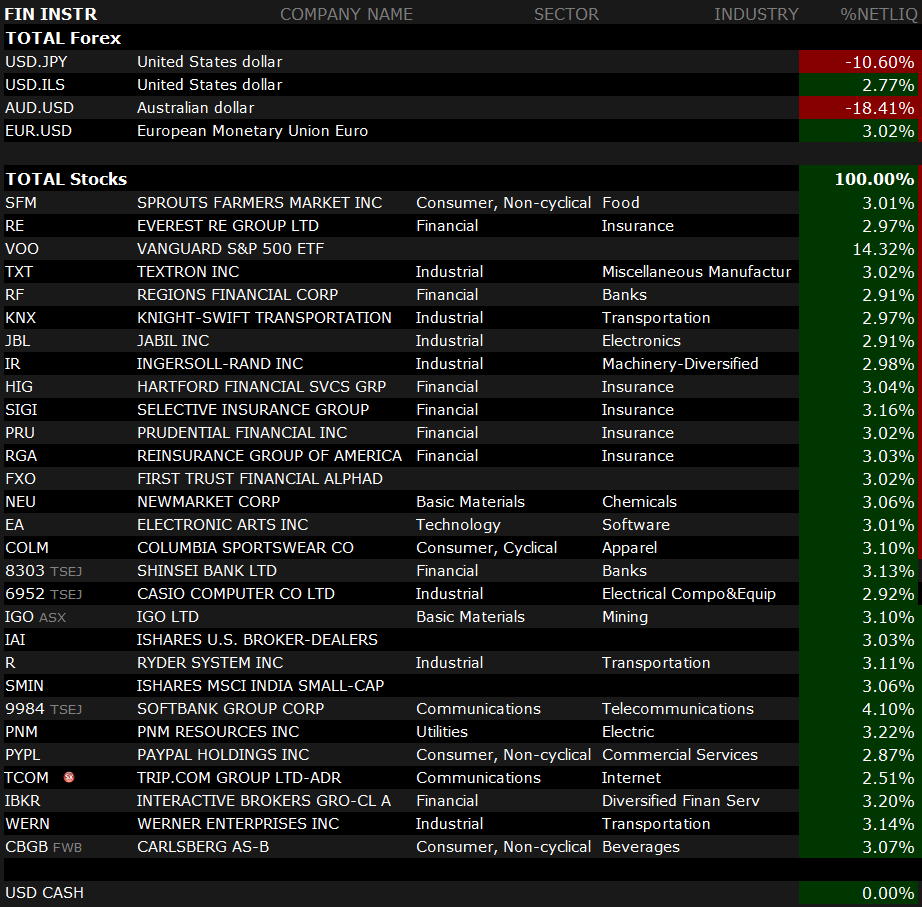Image resolution: width=922 pixels, height=907 pixels.
Task: Select the AUD.USD instrument
Action: pyautogui.click(x=39, y=108)
